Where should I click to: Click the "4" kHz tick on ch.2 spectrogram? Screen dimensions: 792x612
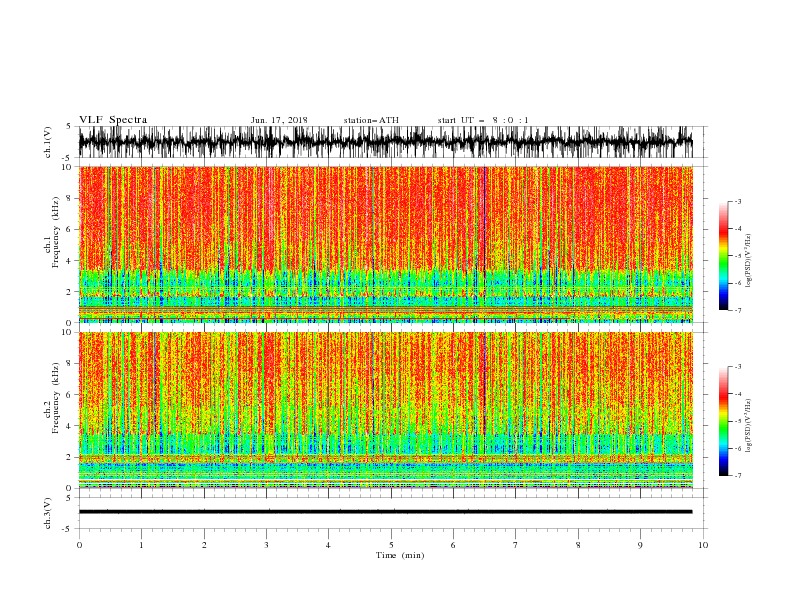(x=69, y=426)
